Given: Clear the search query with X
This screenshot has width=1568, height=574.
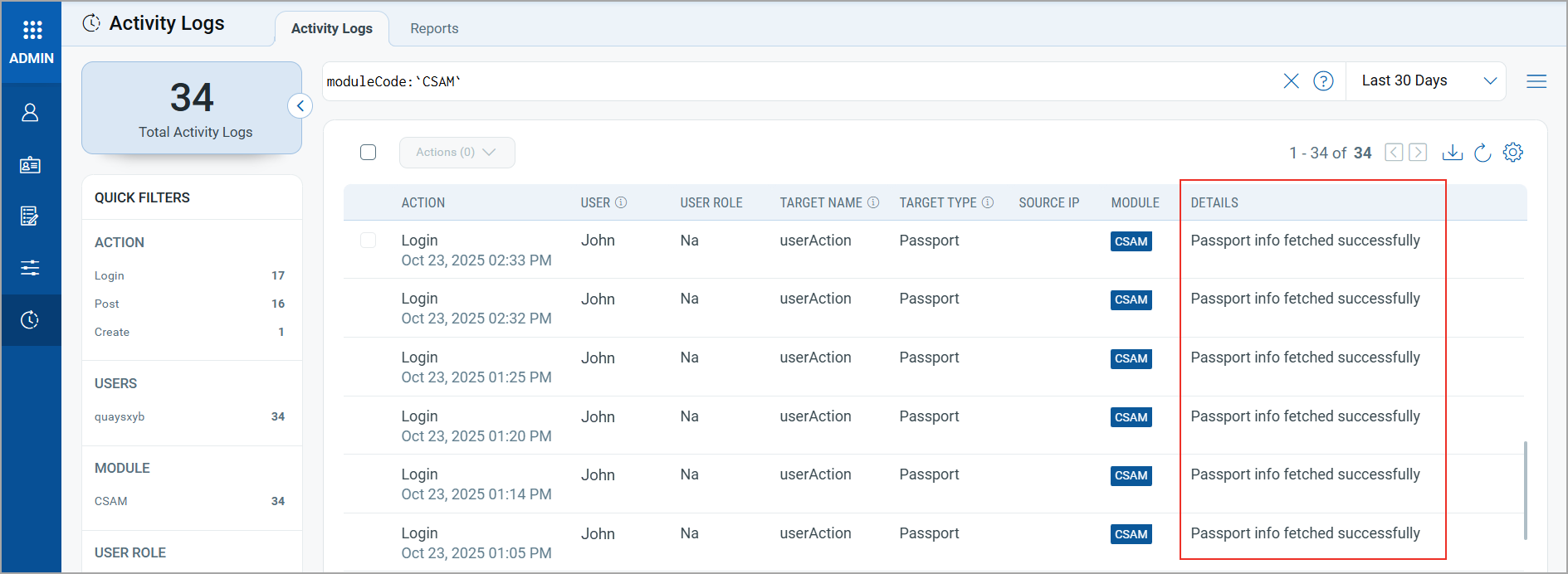Looking at the screenshot, I should [1291, 81].
